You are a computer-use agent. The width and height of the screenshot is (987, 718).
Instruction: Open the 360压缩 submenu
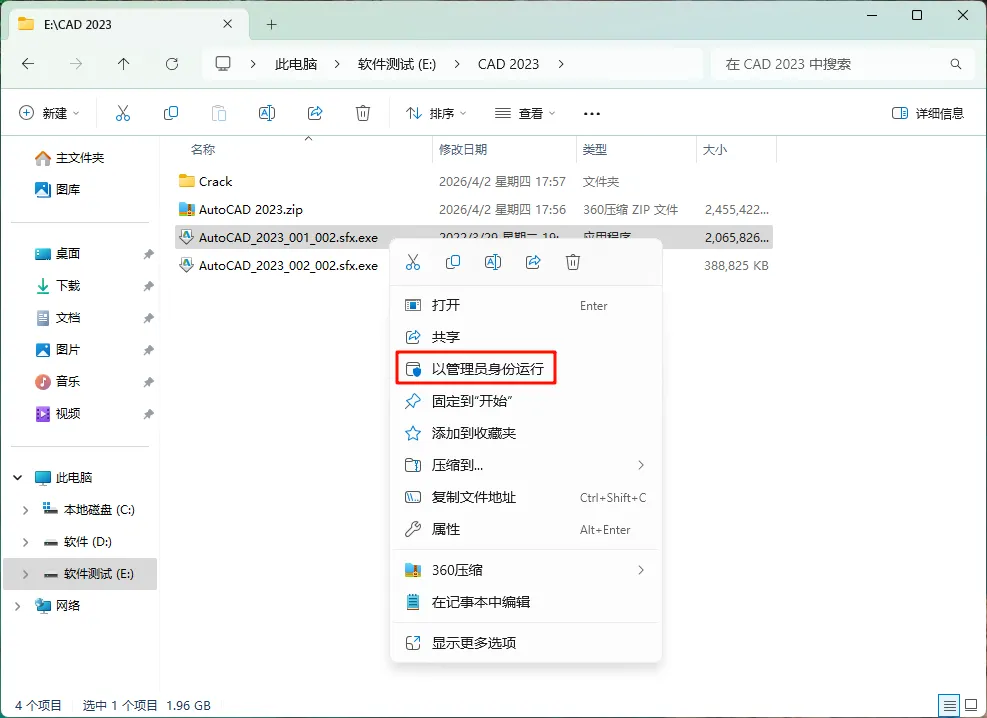click(526, 570)
